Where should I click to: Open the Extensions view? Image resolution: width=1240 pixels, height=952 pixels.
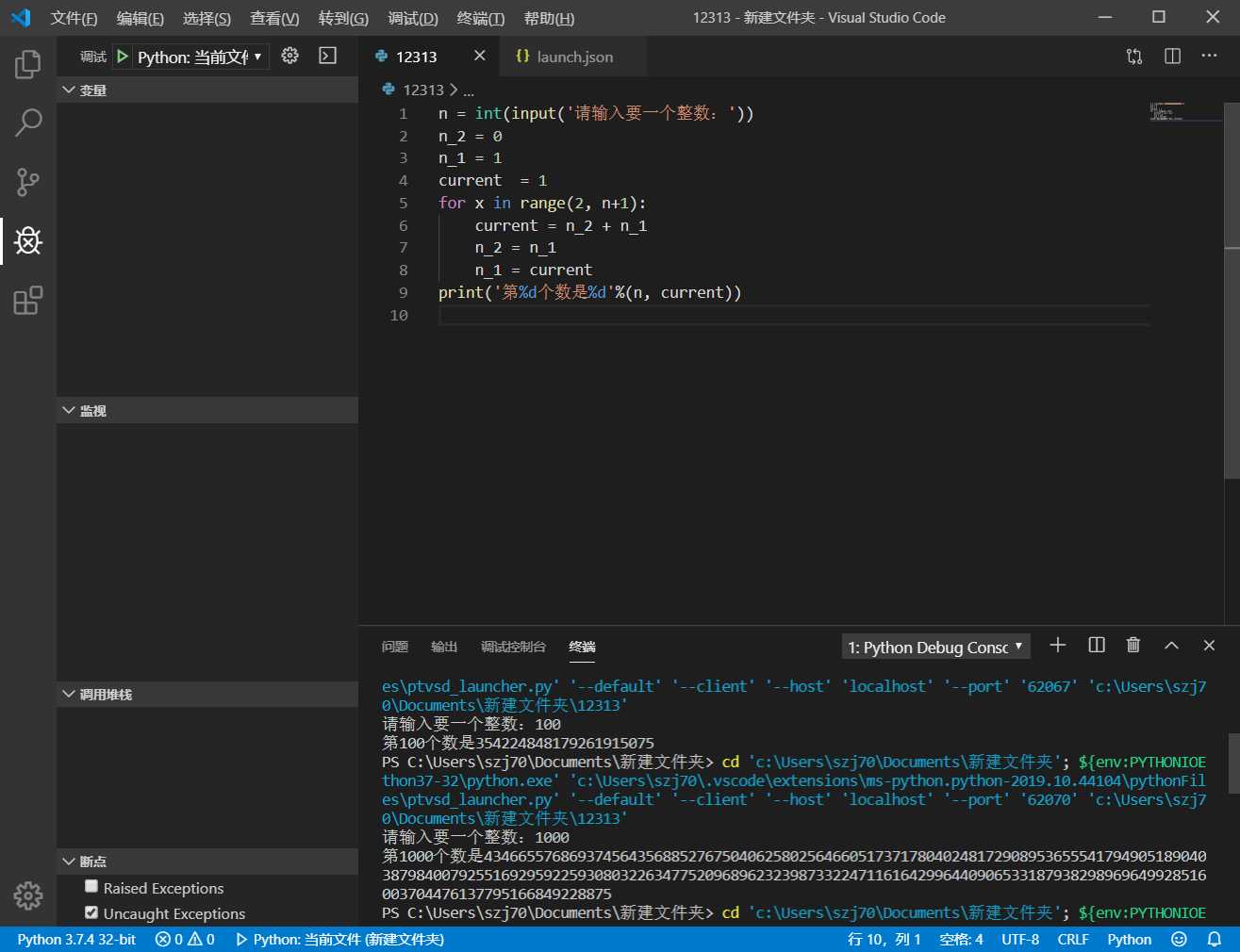[28, 301]
